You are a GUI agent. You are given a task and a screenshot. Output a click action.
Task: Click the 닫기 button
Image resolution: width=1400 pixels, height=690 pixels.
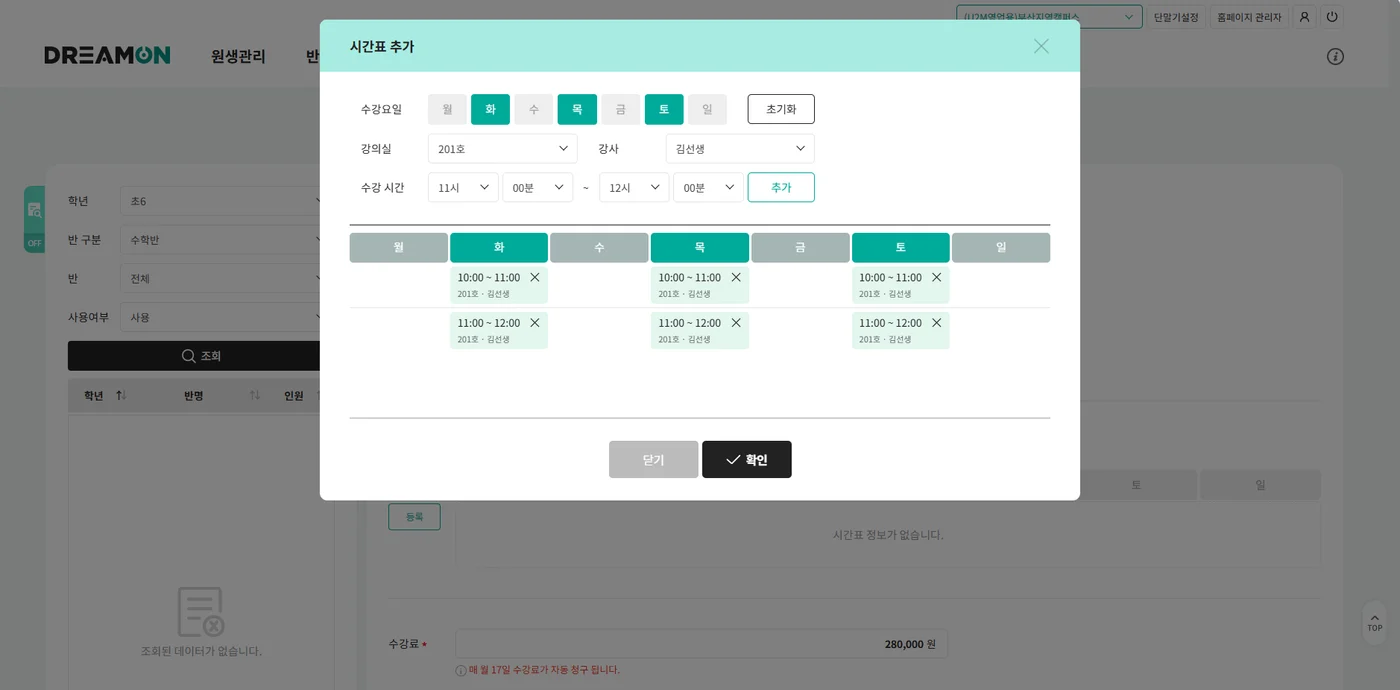tap(654, 460)
